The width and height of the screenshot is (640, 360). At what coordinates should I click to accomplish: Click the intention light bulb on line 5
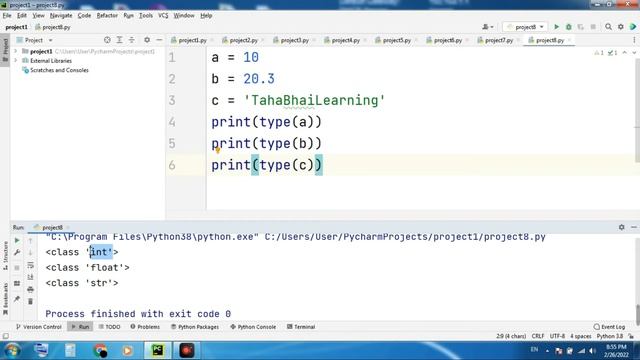point(218,151)
